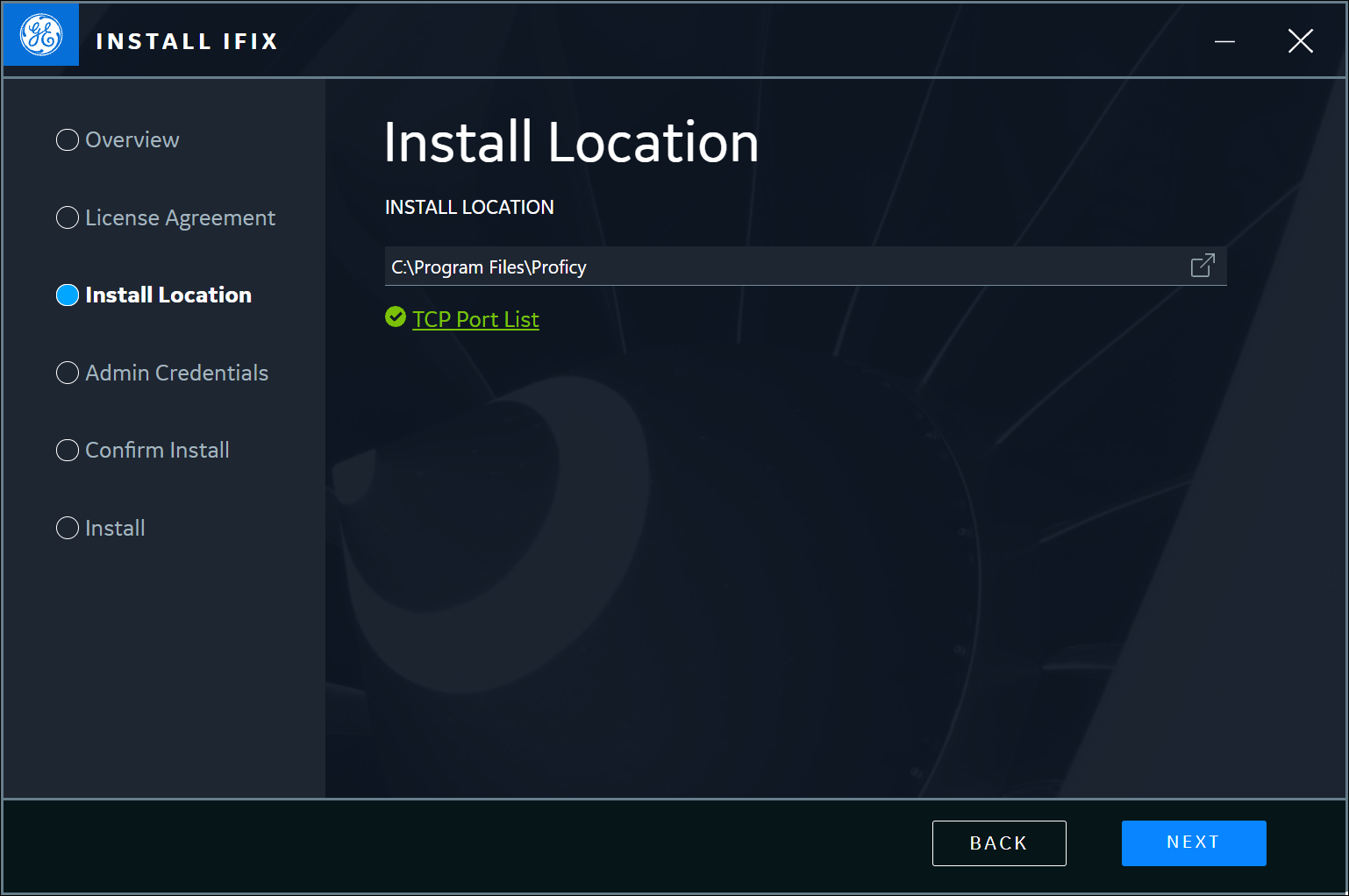Go to the Install Location step label
1349x896 pixels.
[x=168, y=295]
